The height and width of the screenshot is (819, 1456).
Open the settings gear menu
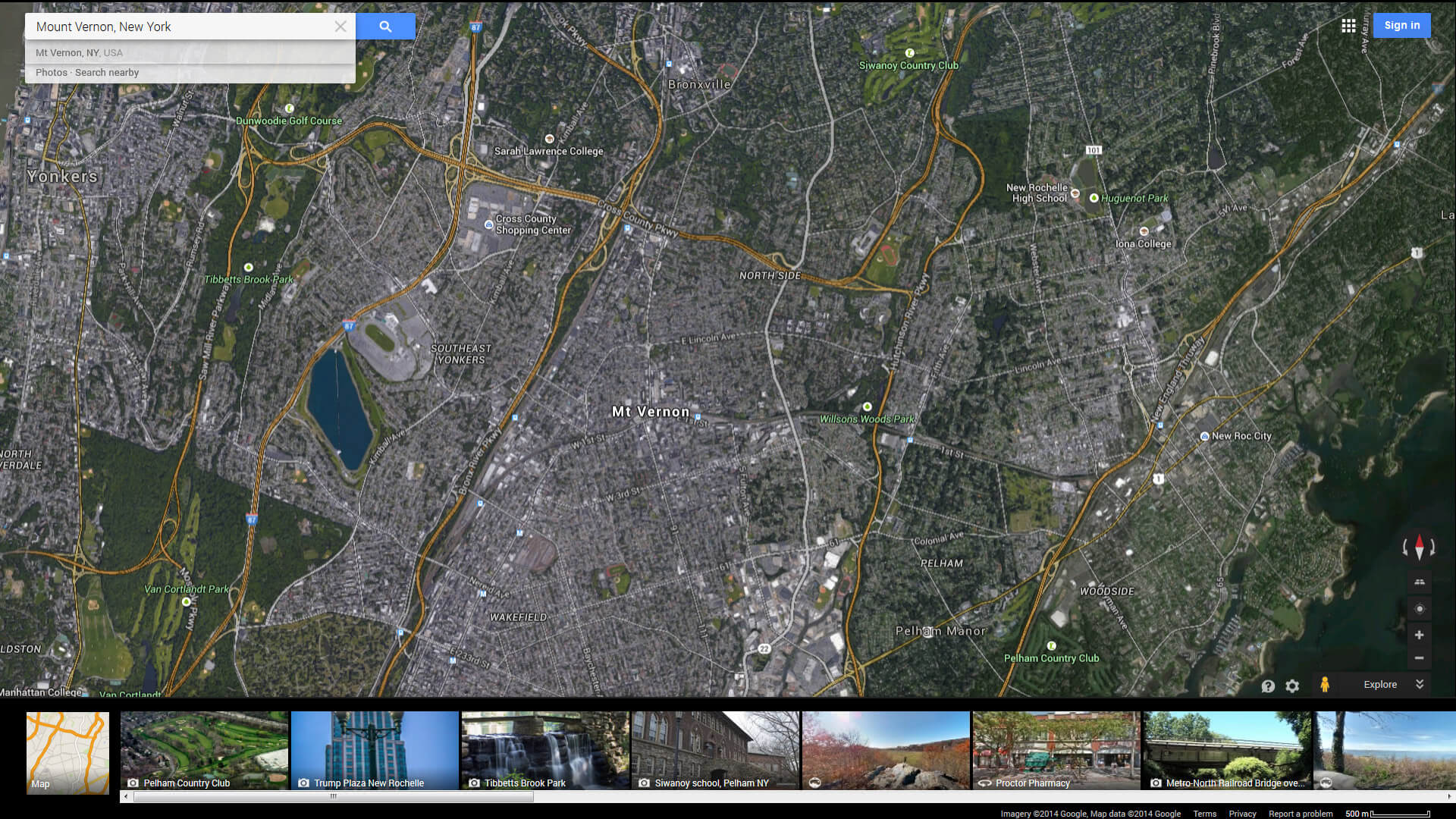(1292, 686)
